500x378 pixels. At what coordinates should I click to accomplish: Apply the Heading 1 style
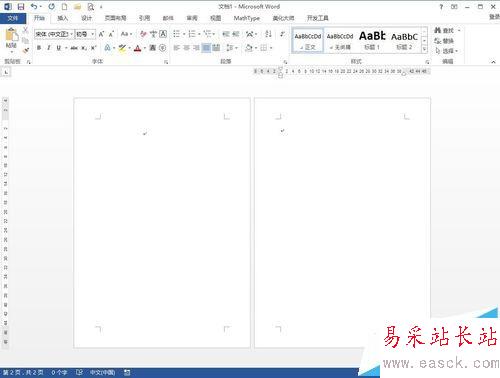tap(372, 40)
